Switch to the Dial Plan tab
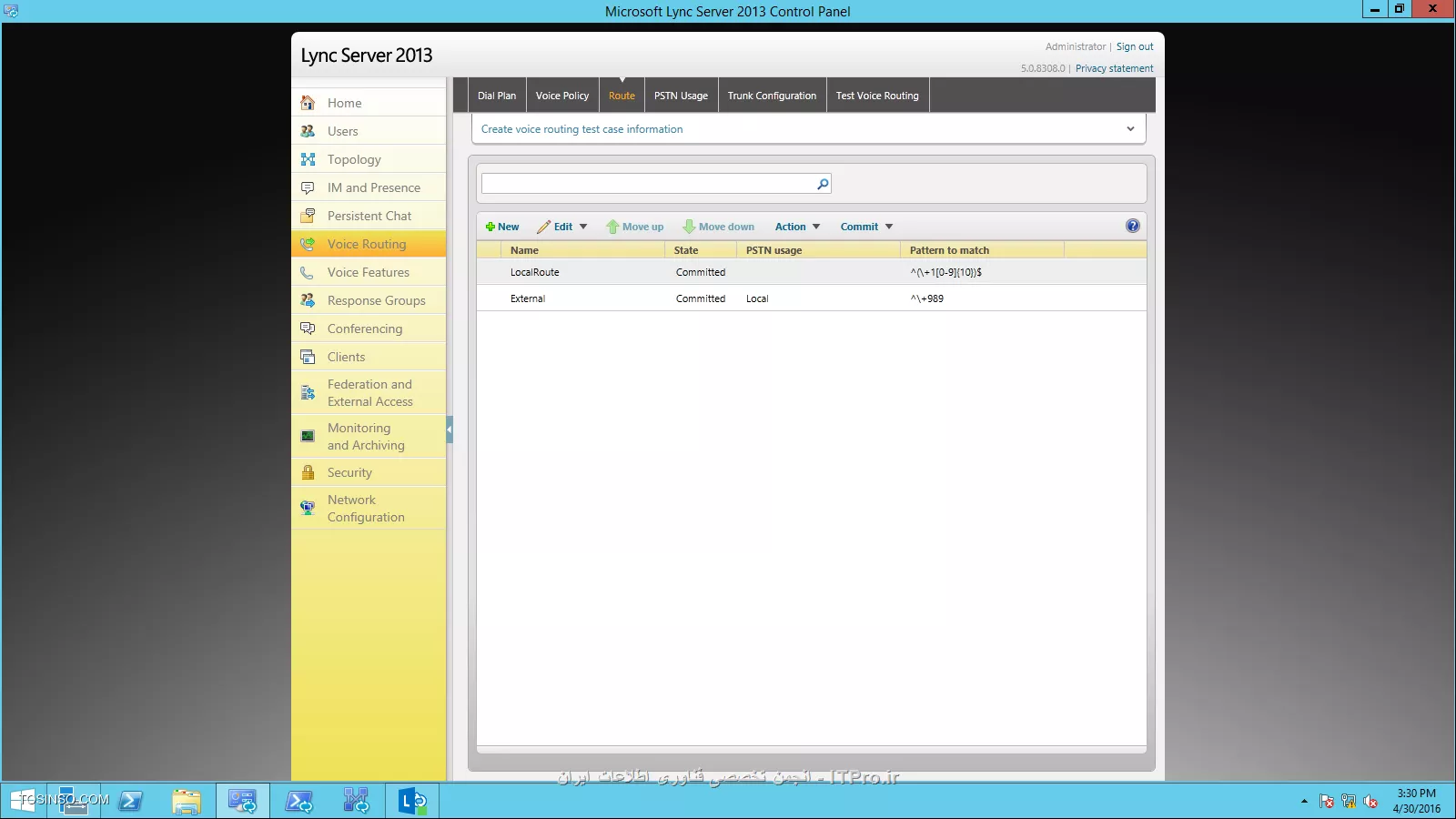Image resolution: width=1456 pixels, height=819 pixels. [x=497, y=96]
